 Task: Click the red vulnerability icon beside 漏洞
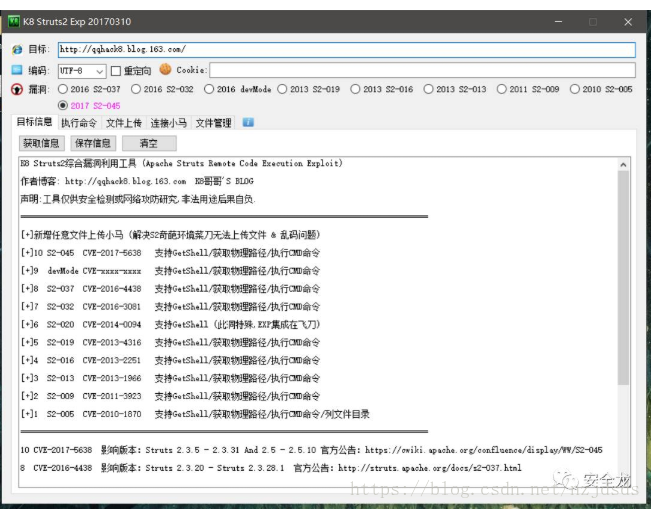(x=17, y=89)
